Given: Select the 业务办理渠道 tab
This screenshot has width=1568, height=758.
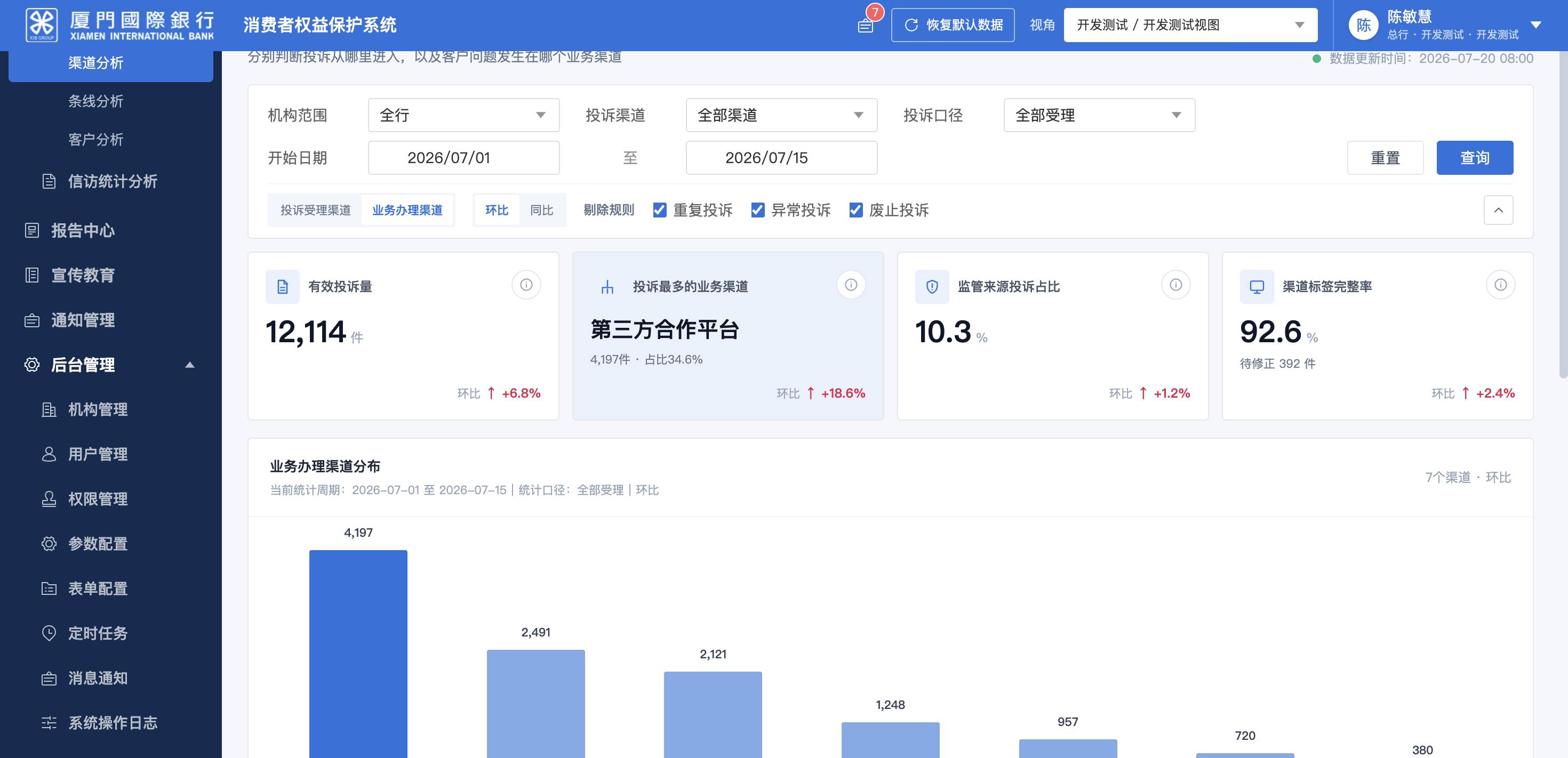Looking at the screenshot, I should (x=407, y=210).
